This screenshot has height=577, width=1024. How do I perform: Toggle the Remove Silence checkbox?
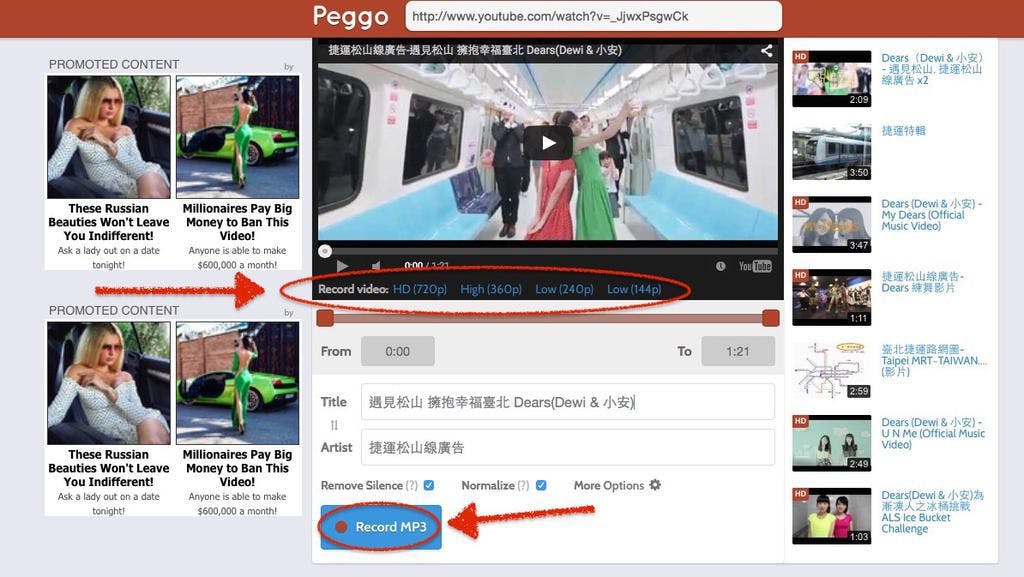(429, 485)
